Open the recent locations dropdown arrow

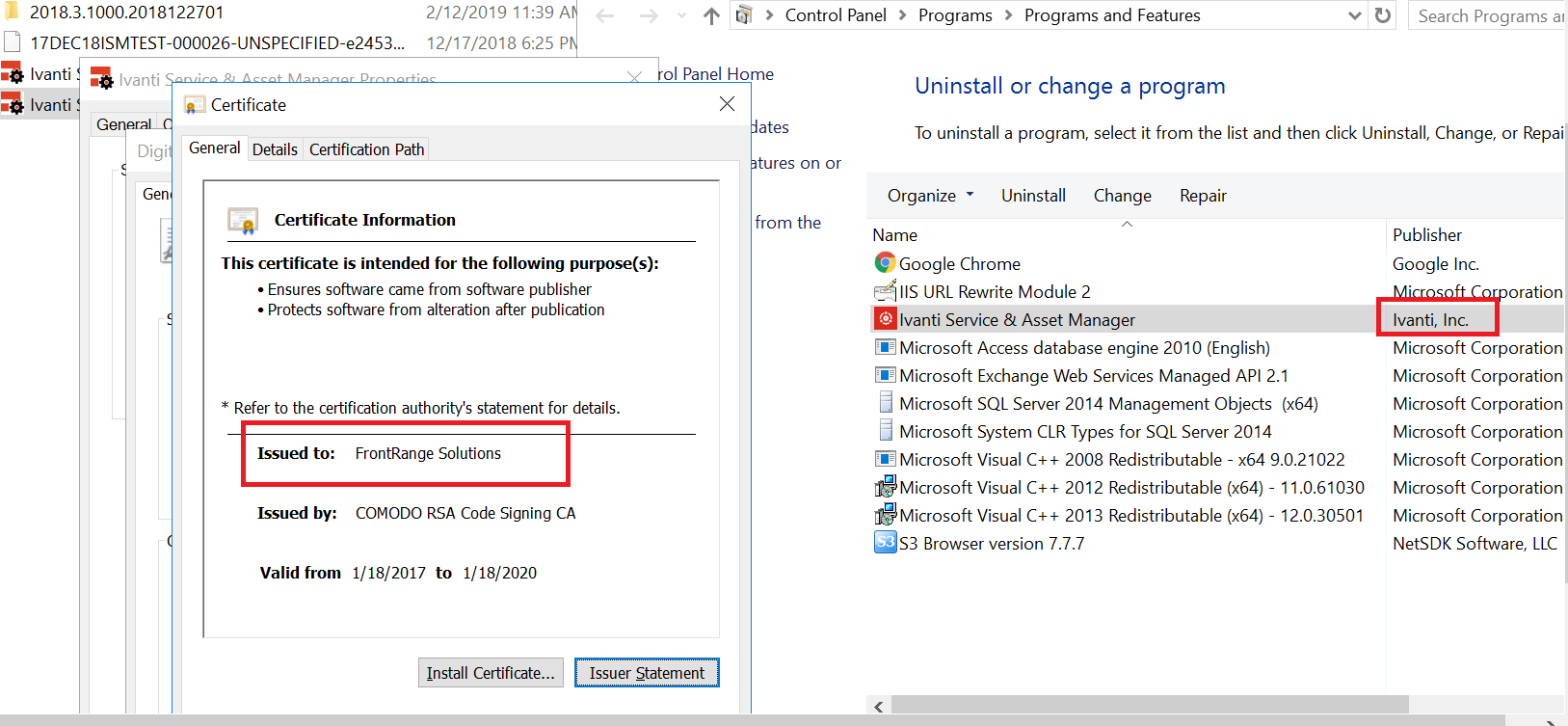681,15
